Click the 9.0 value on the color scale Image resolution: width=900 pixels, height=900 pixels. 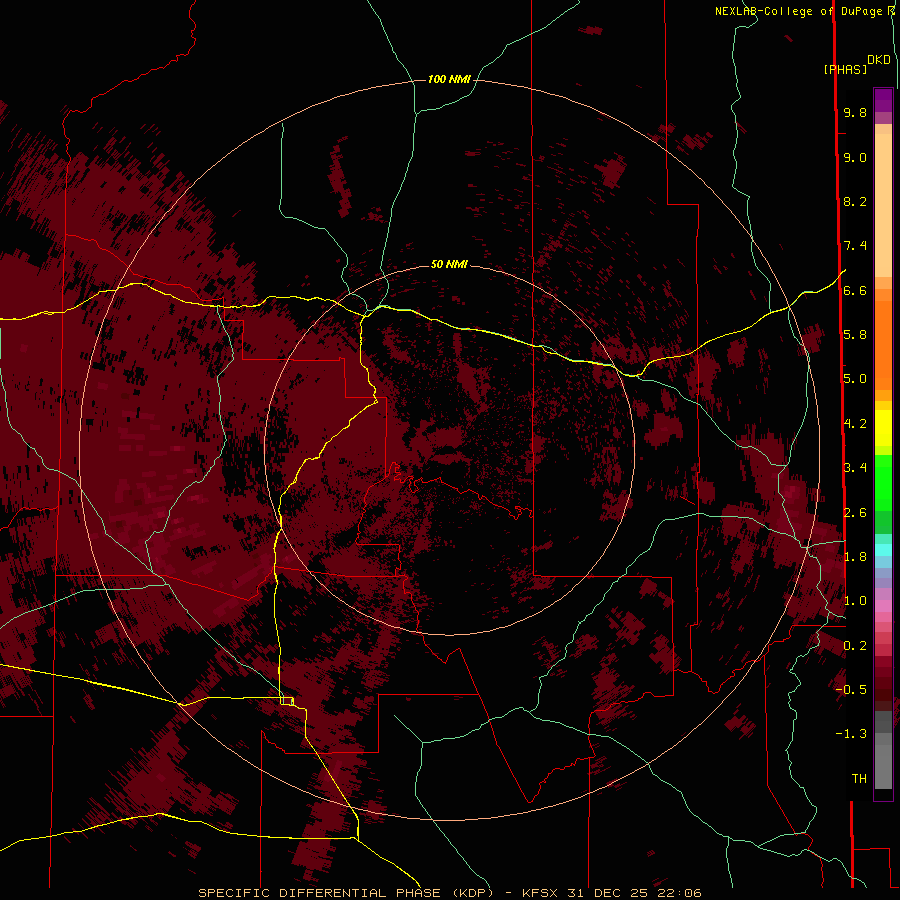pos(855,157)
